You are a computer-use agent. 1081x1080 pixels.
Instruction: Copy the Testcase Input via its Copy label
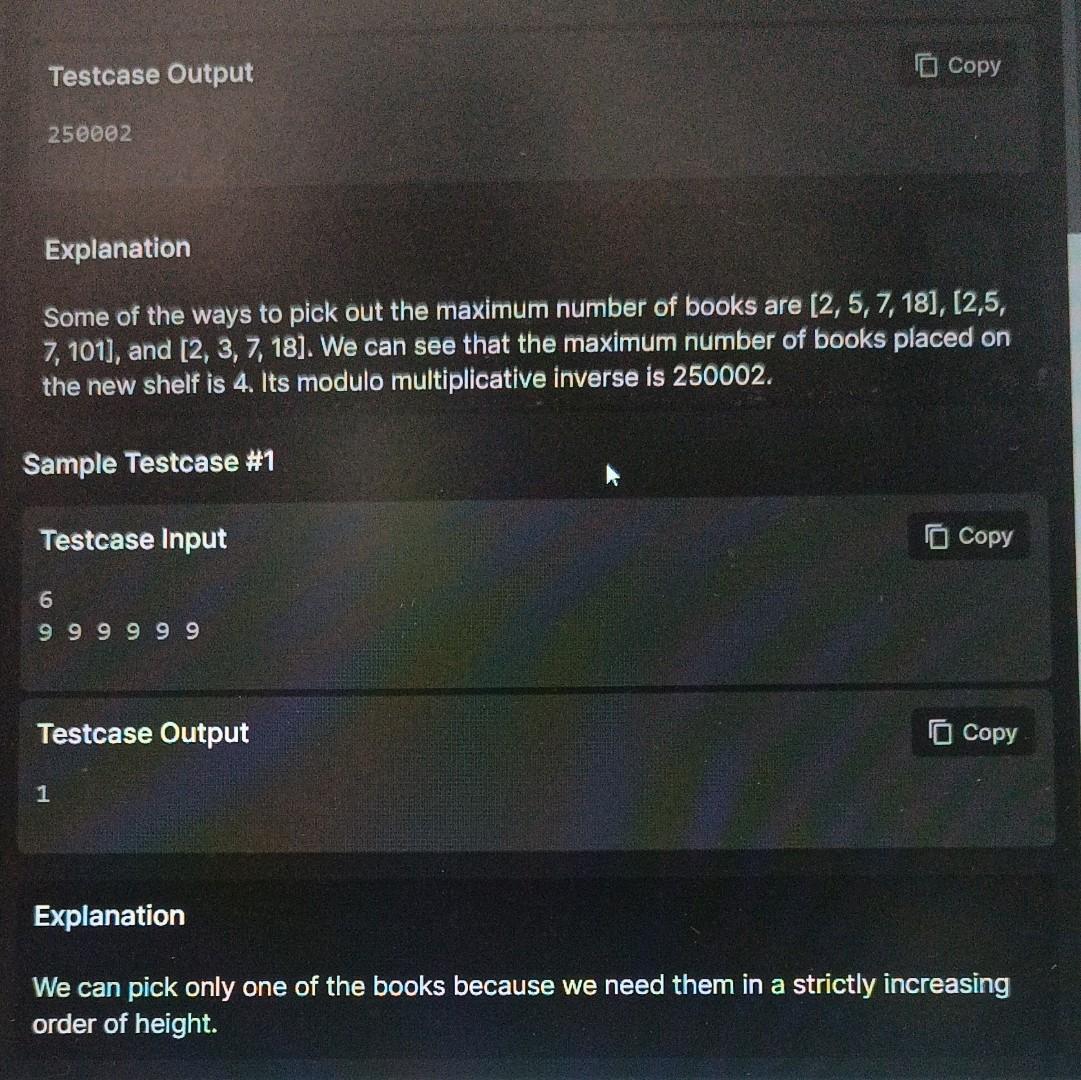point(985,537)
